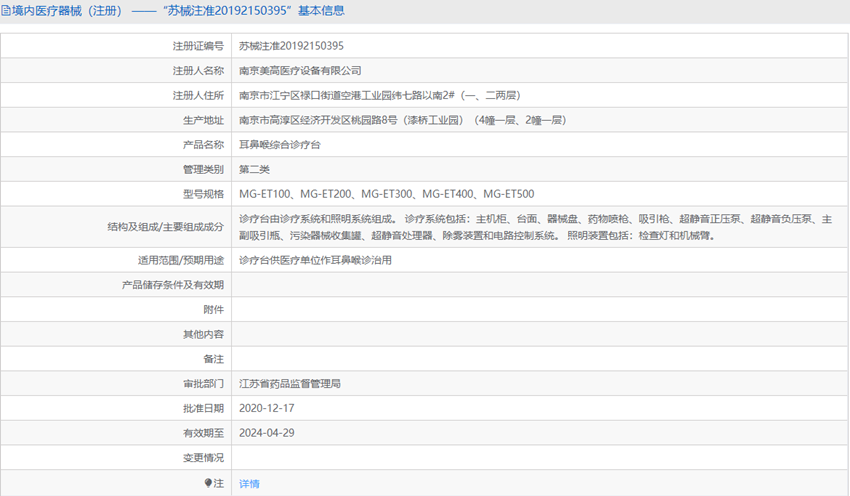850x496 pixels.
Task: Click the document icon beside 境内医疗器械 title
Action: [5, 11]
